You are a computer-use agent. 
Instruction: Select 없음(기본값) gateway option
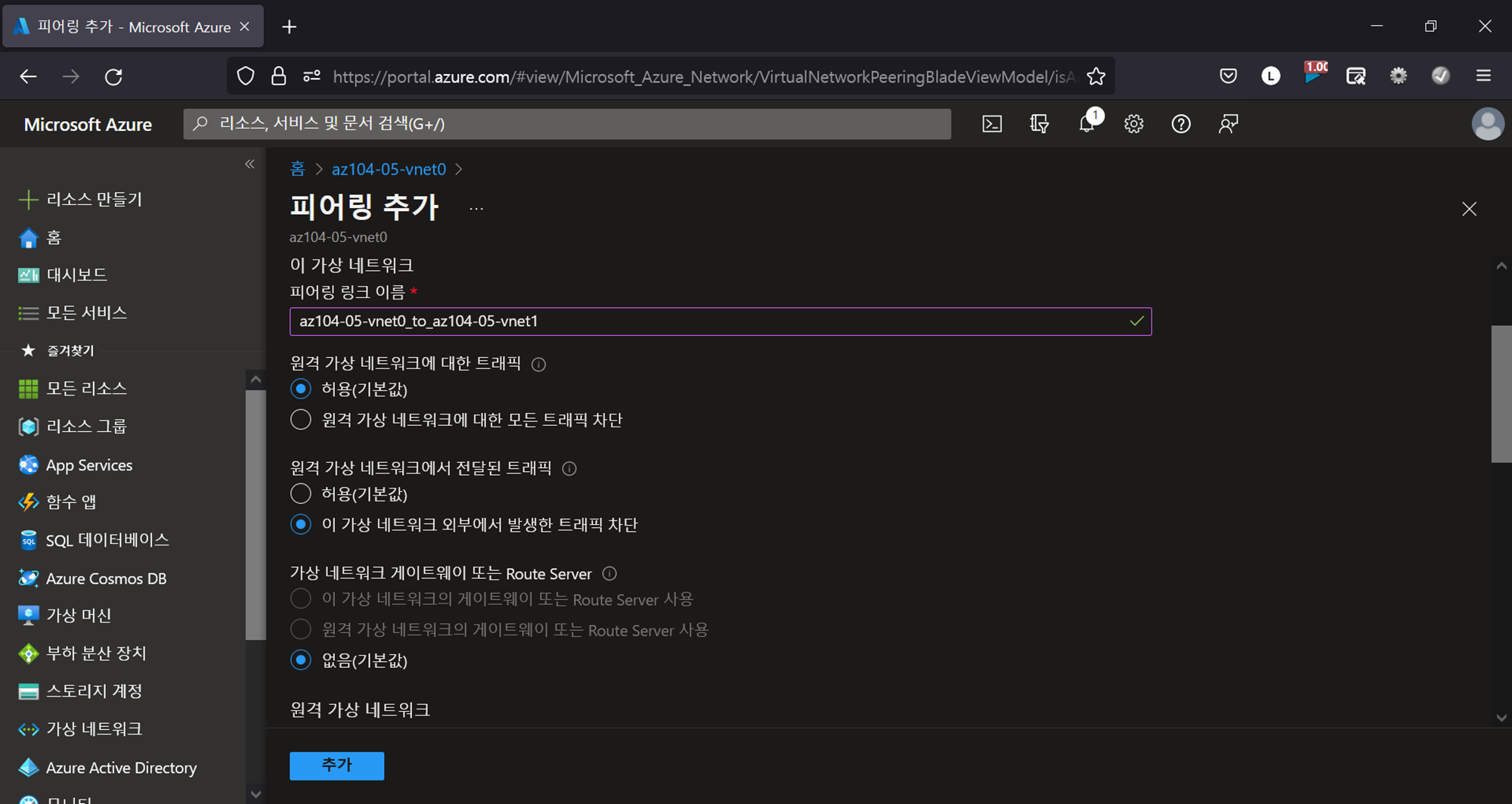click(x=301, y=660)
